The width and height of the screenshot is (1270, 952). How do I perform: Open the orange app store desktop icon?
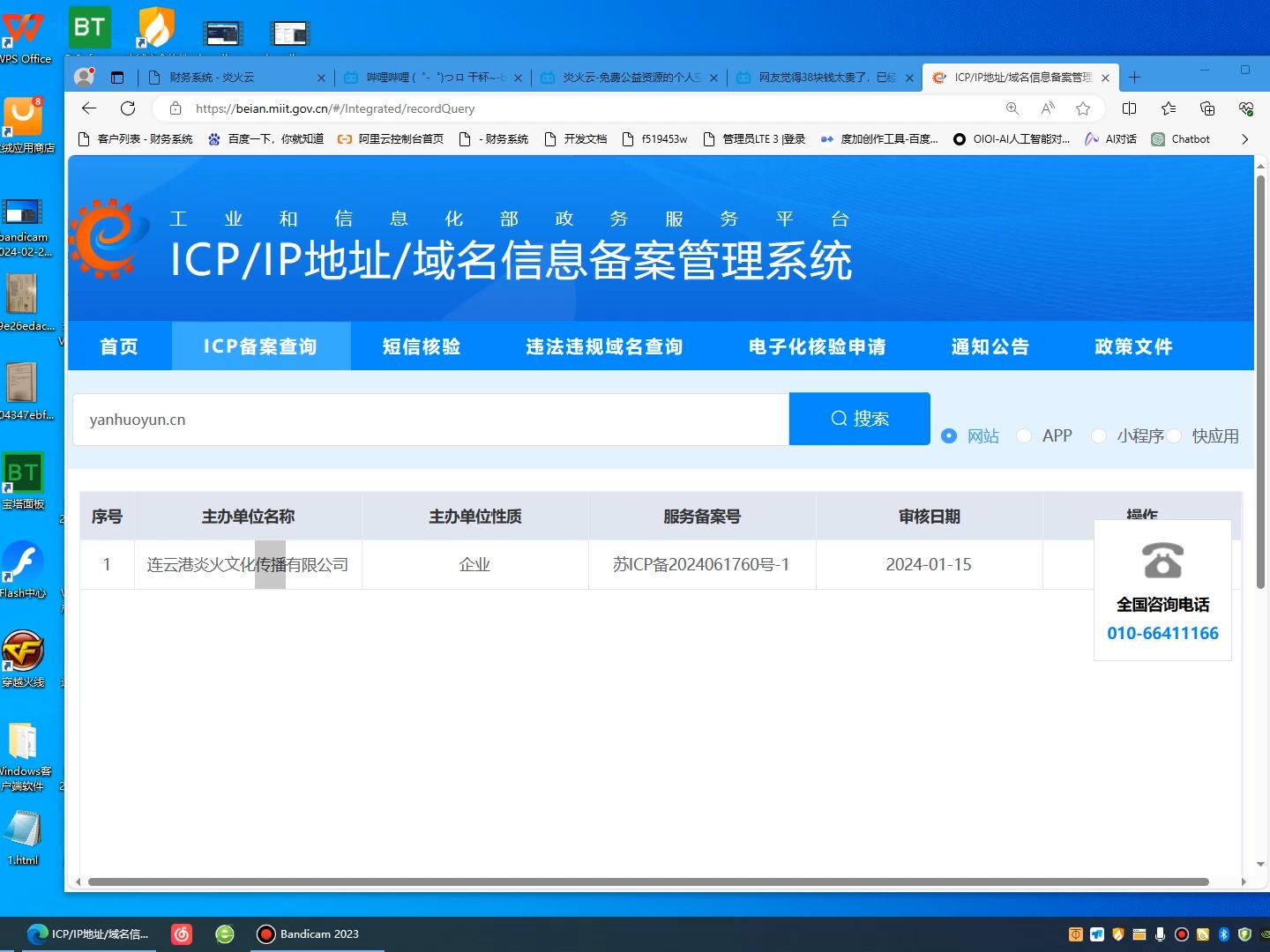[x=23, y=123]
